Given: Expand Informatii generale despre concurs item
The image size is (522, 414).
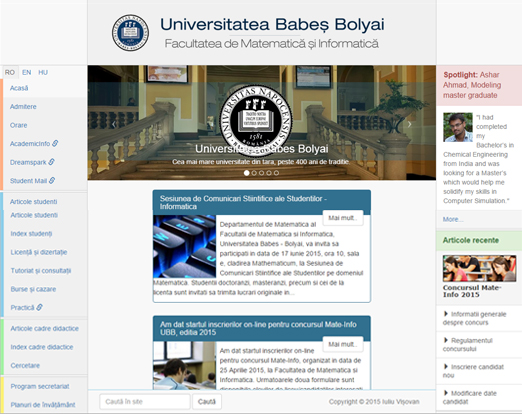Looking at the screenshot, I should click(479, 318).
